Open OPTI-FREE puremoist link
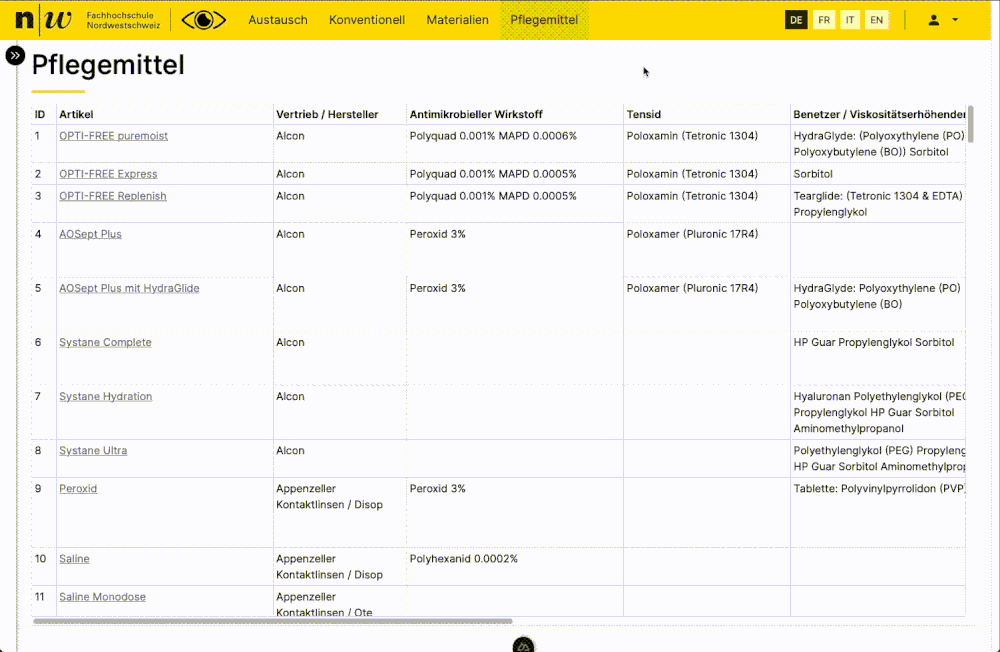This screenshot has width=1000, height=652. pos(114,136)
